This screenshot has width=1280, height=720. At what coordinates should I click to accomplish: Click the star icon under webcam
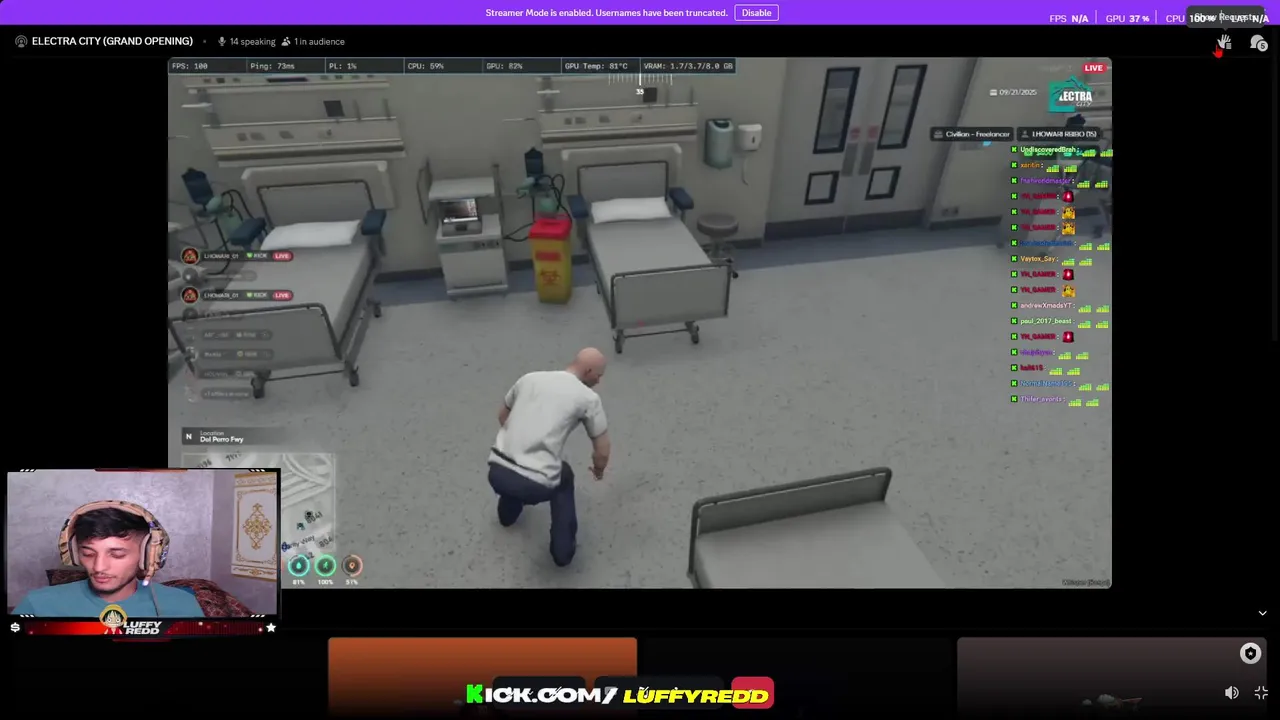[x=270, y=627]
